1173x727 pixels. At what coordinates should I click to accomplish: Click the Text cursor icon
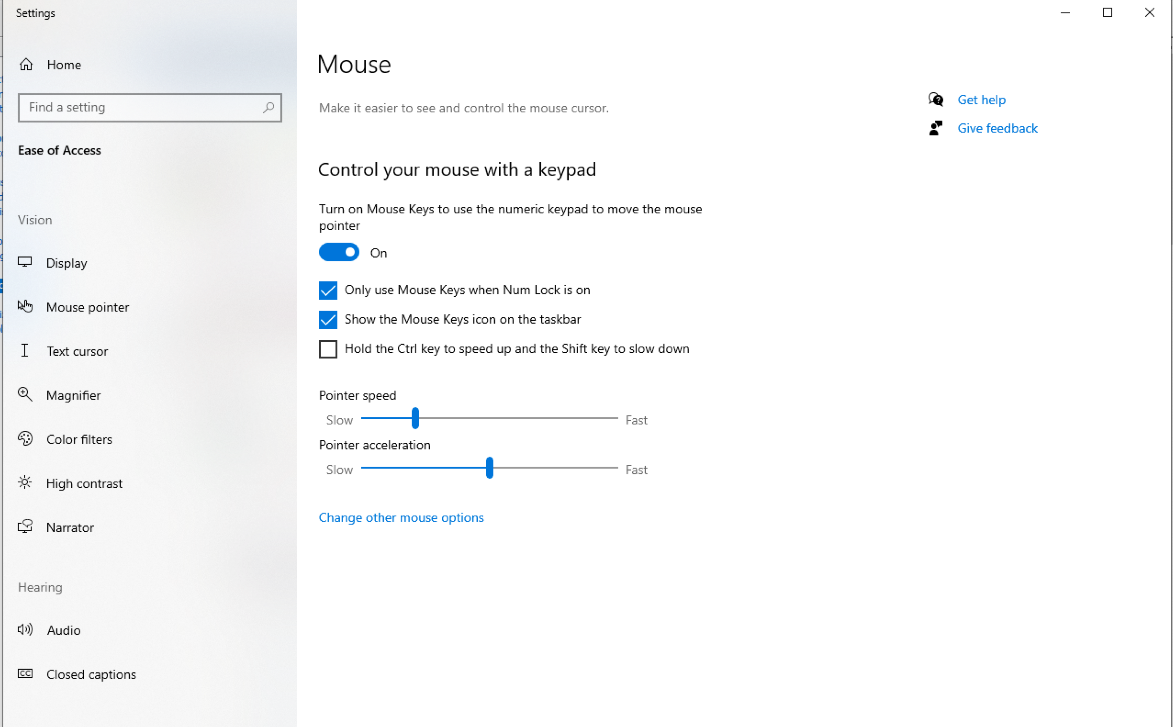coord(26,351)
